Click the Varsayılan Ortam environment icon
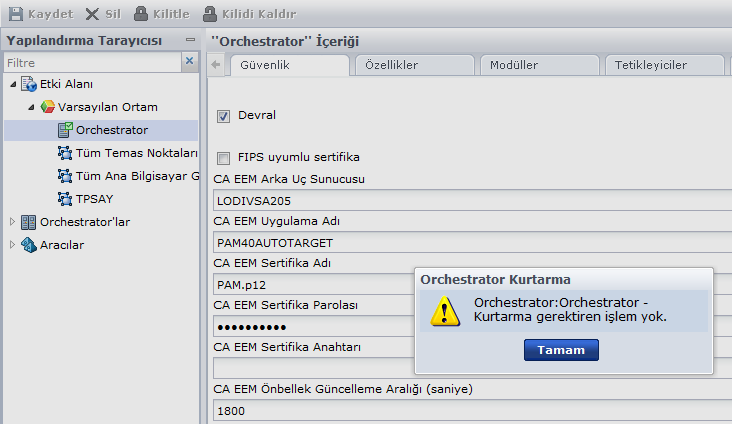 pyautogui.click(x=47, y=107)
